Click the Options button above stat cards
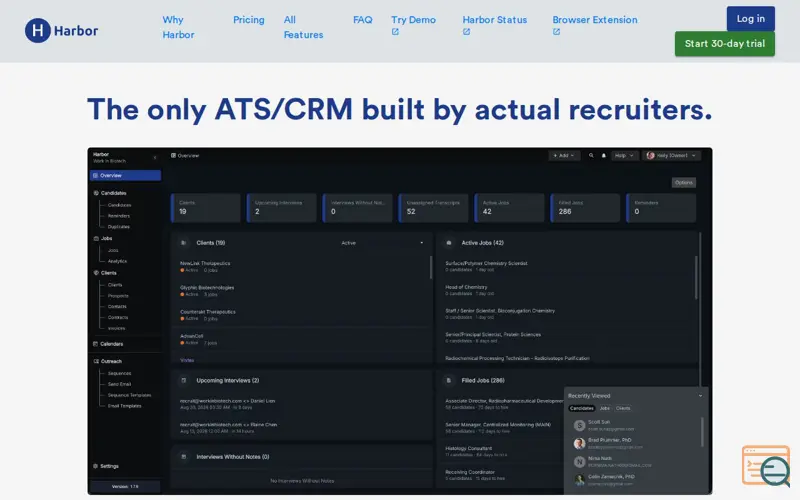 [x=684, y=183]
